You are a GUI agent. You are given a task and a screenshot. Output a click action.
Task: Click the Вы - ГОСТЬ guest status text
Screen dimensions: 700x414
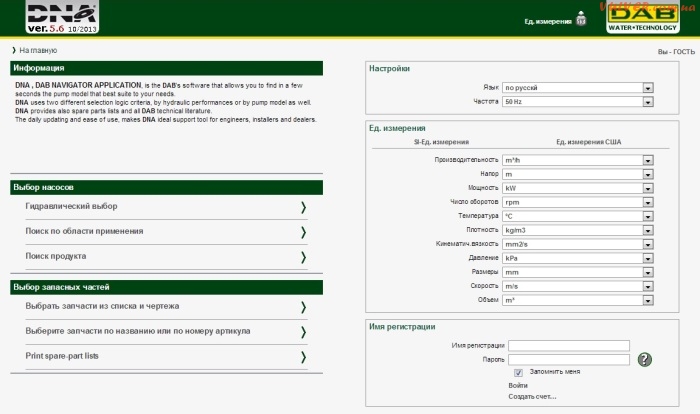coord(676,52)
